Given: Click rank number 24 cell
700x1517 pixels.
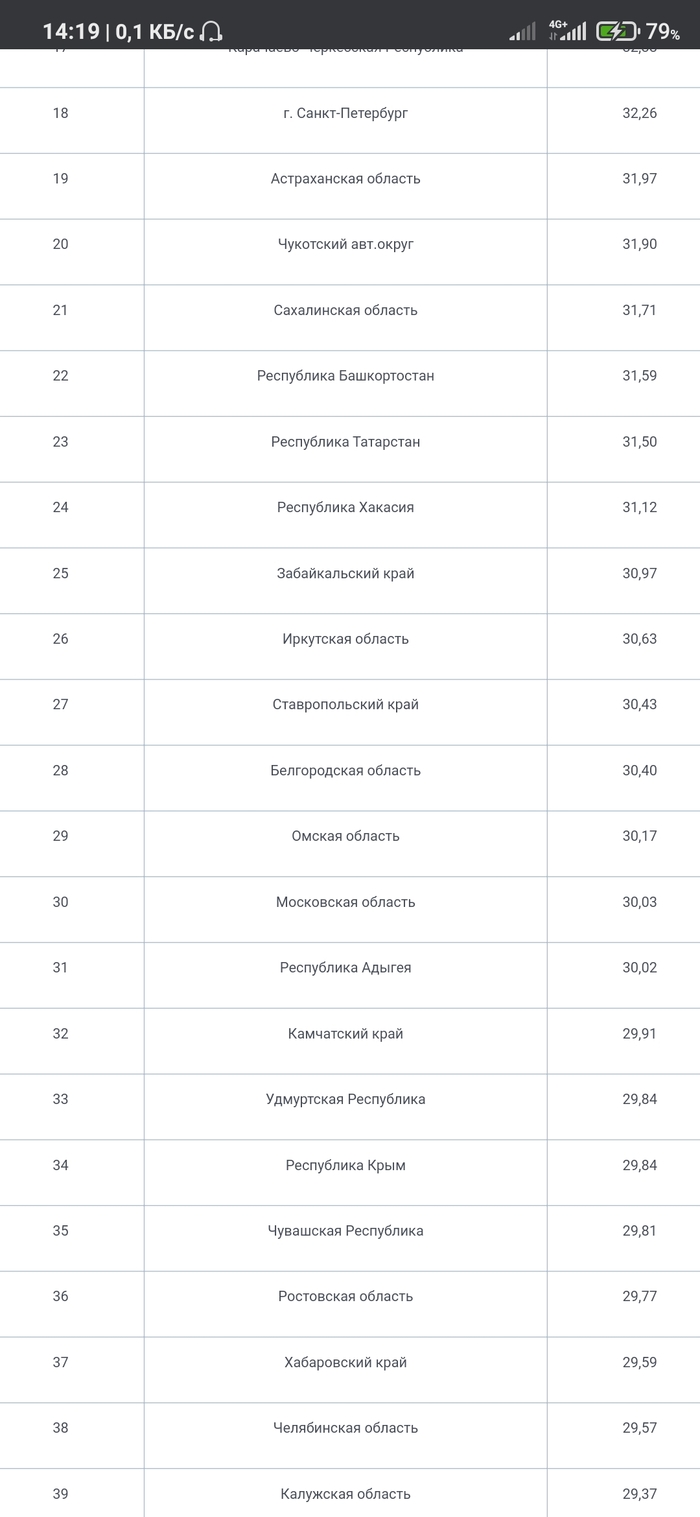Looking at the screenshot, I should click(x=61, y=507).
